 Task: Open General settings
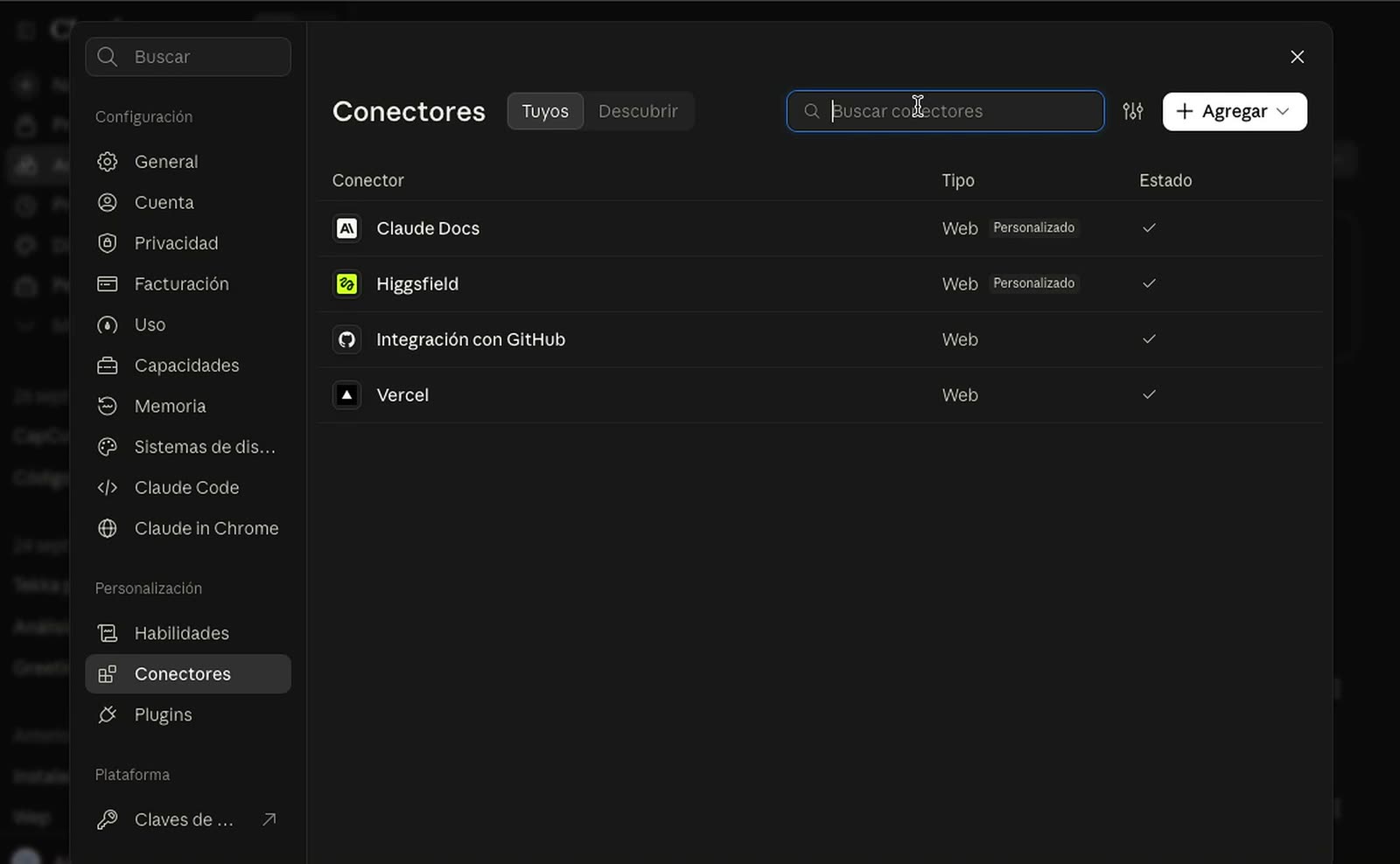click(188, 162)
